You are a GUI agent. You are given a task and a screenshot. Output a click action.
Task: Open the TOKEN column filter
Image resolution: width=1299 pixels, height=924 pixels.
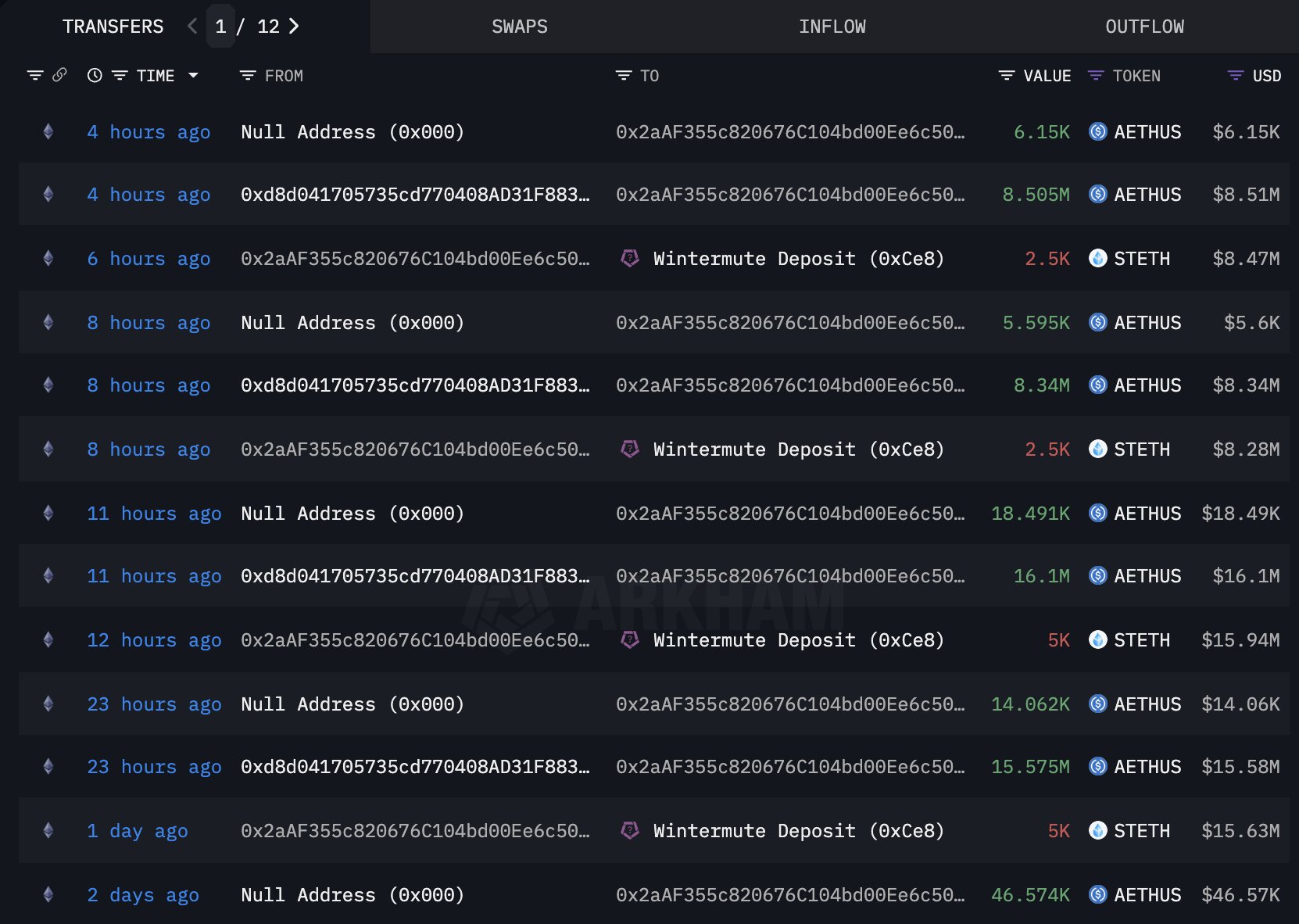coord(1096,76)
